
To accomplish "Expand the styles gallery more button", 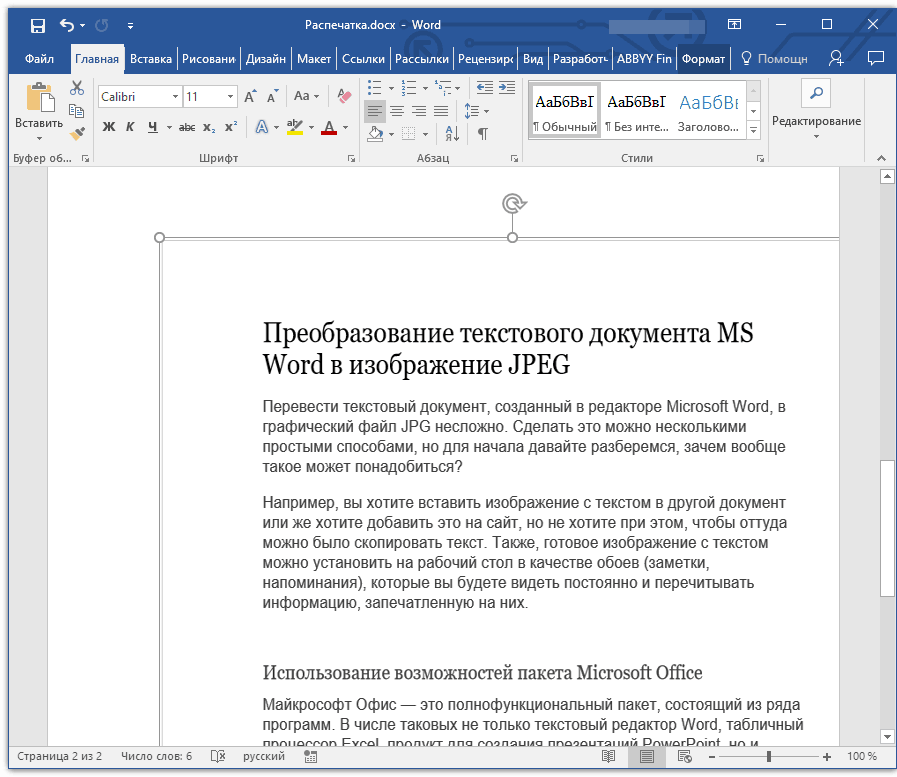I will [754, 130].
